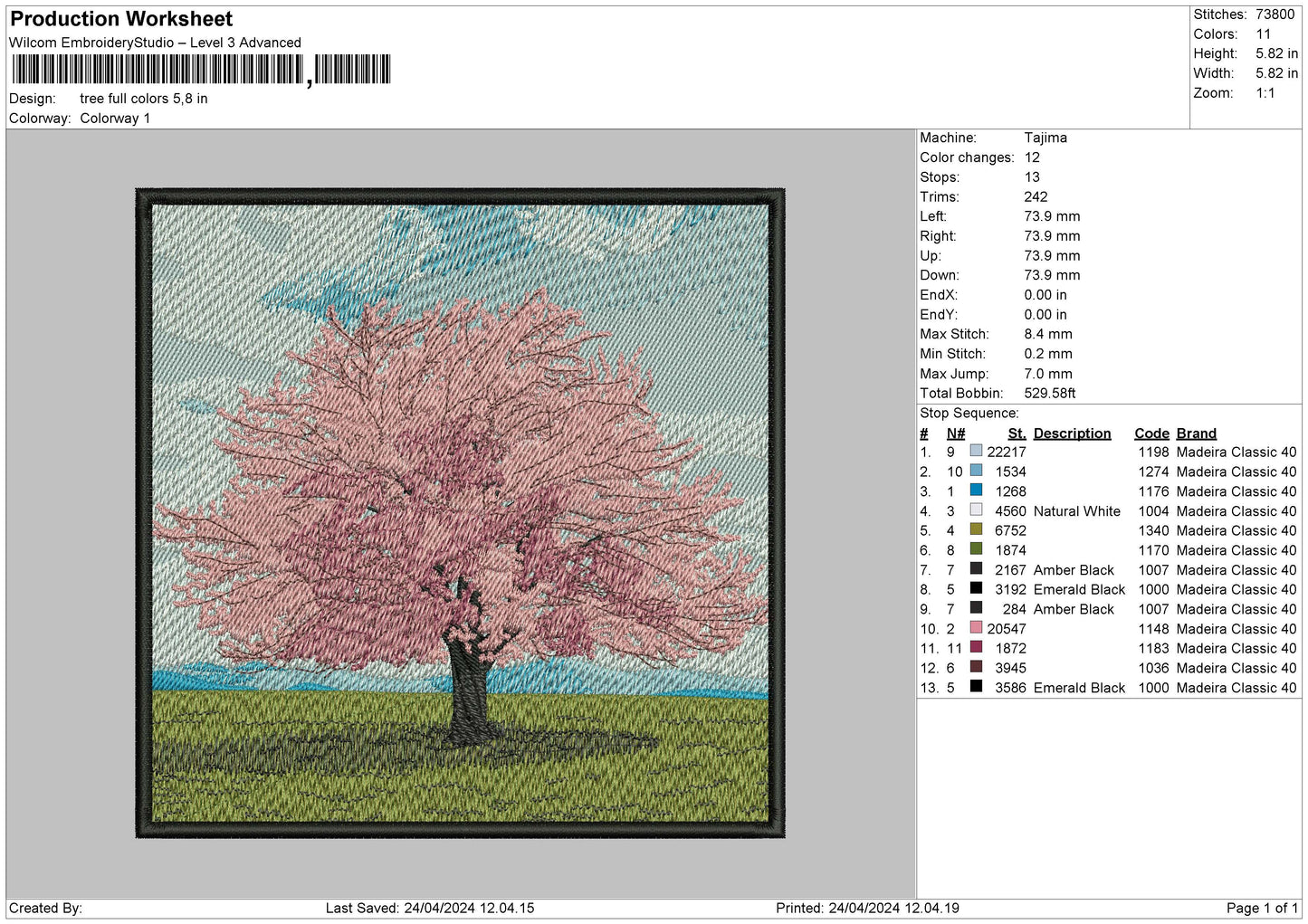Click Total Bobbin value 529.58ft
The image size is (1308, 924).
click(1050, 393)
